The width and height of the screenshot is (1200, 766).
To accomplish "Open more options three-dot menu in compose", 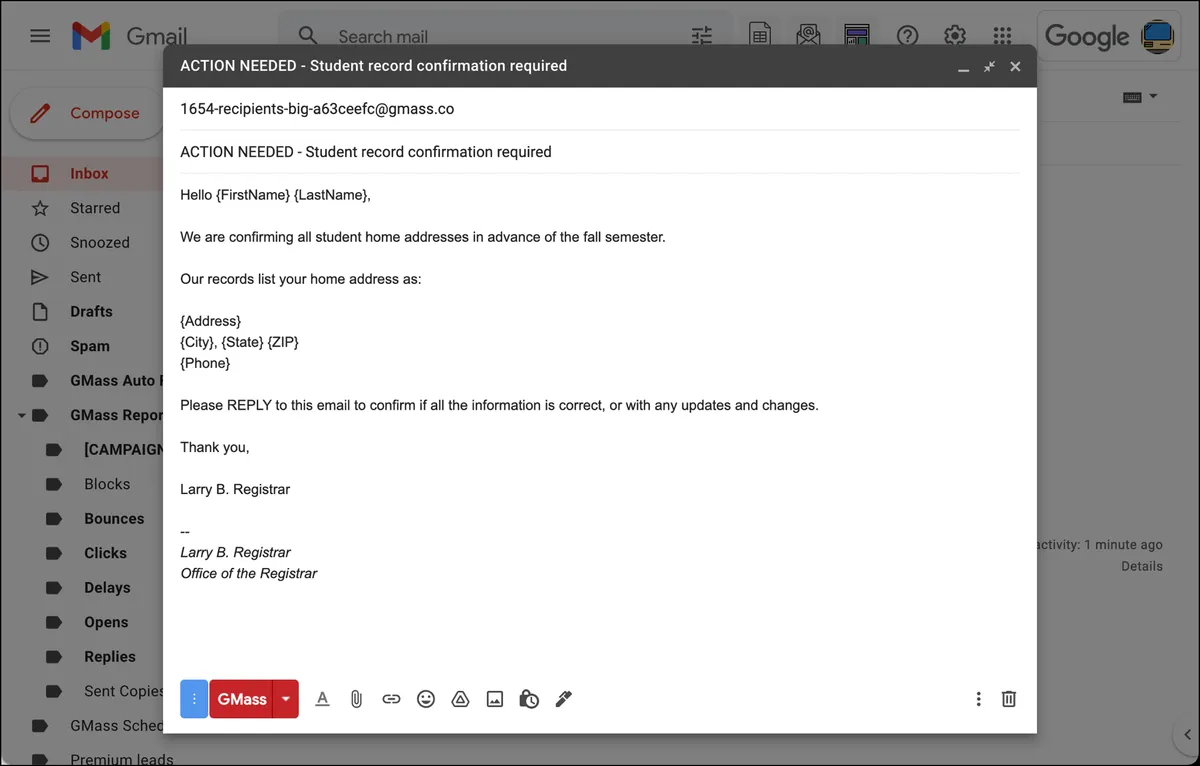I will 978,699.
